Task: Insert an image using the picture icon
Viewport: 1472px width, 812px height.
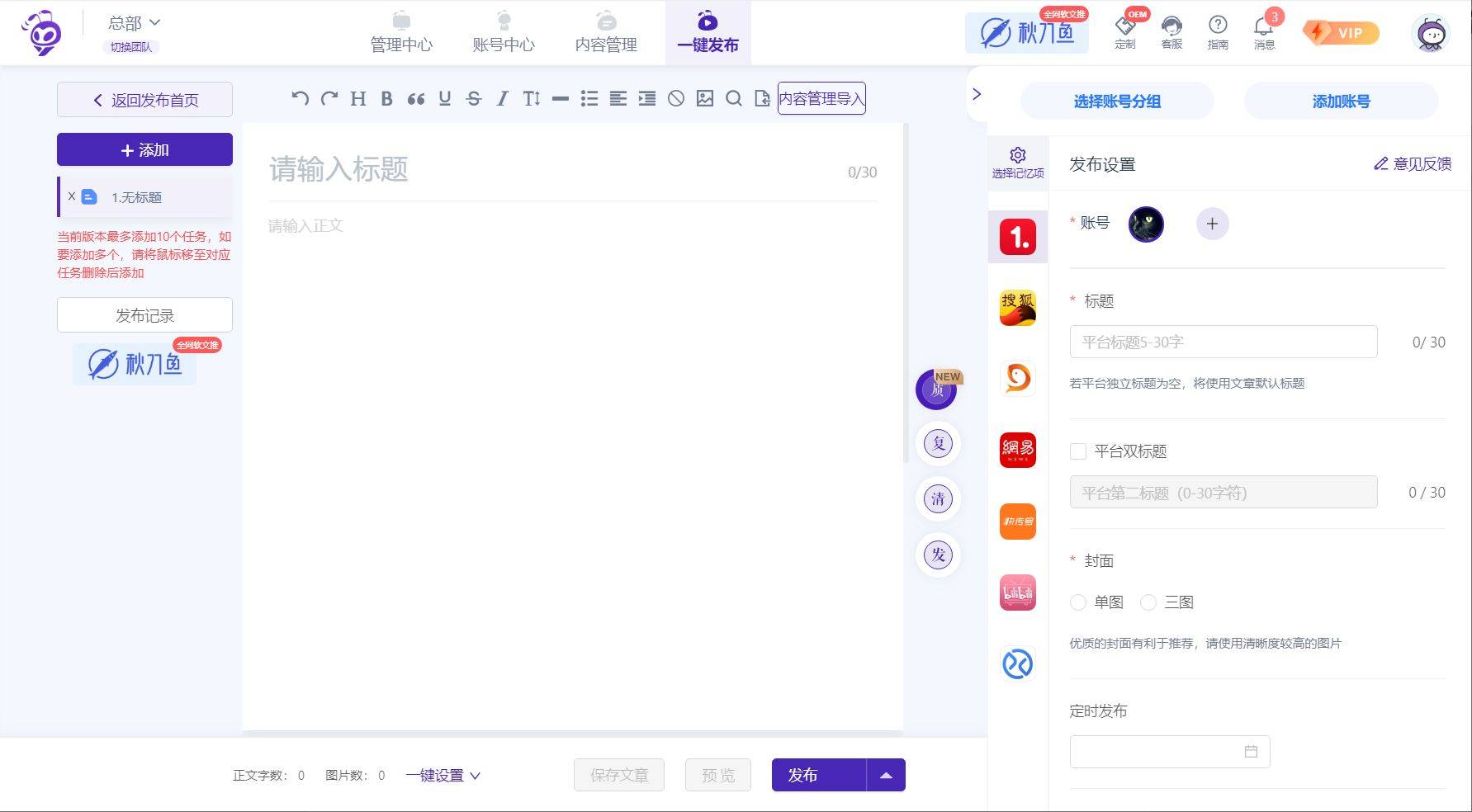Action: [704, 99]
